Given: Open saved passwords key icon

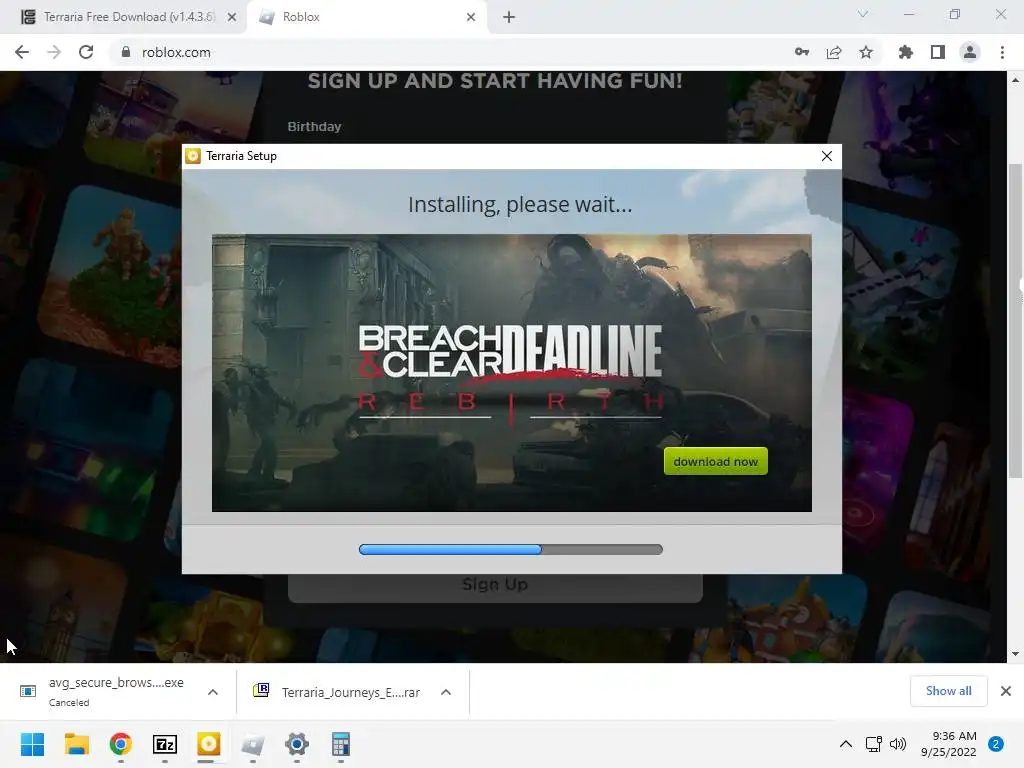Looking at the screenshot, I should tap(802, 52).
